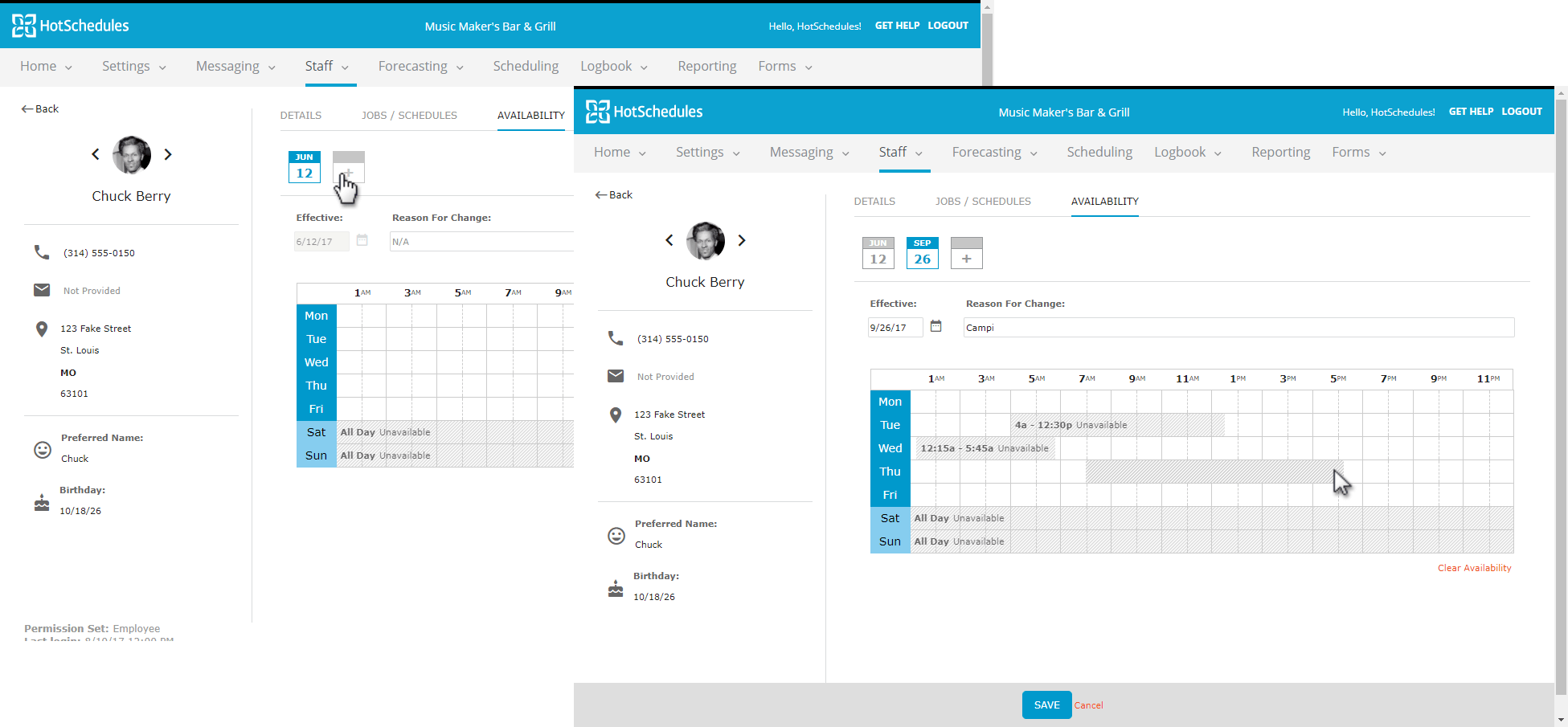The height and width of the screenshot is (727, 1568).
Task: Select SEP 26 availability date
Action: (923, 253)
